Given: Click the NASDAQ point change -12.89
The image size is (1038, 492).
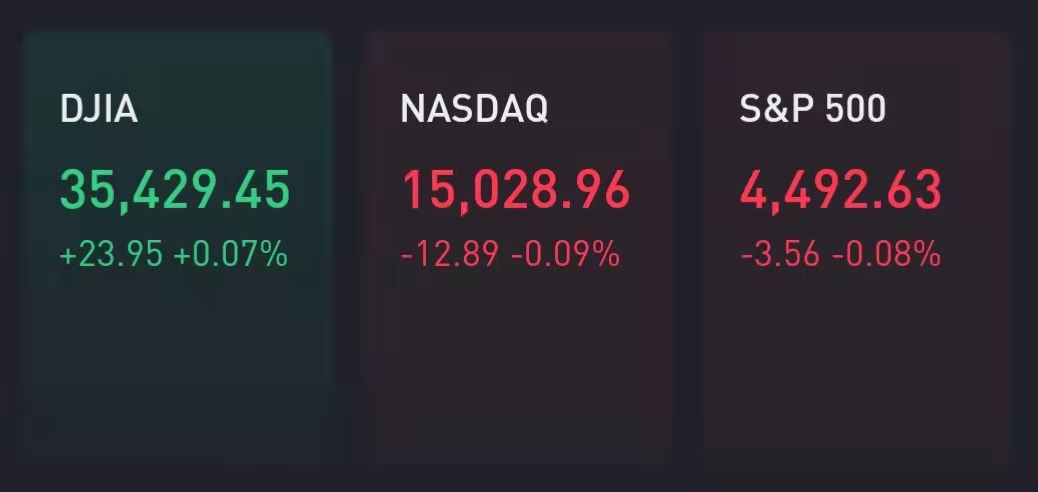Looking at the screenshot, I should [x=449, y=254].
